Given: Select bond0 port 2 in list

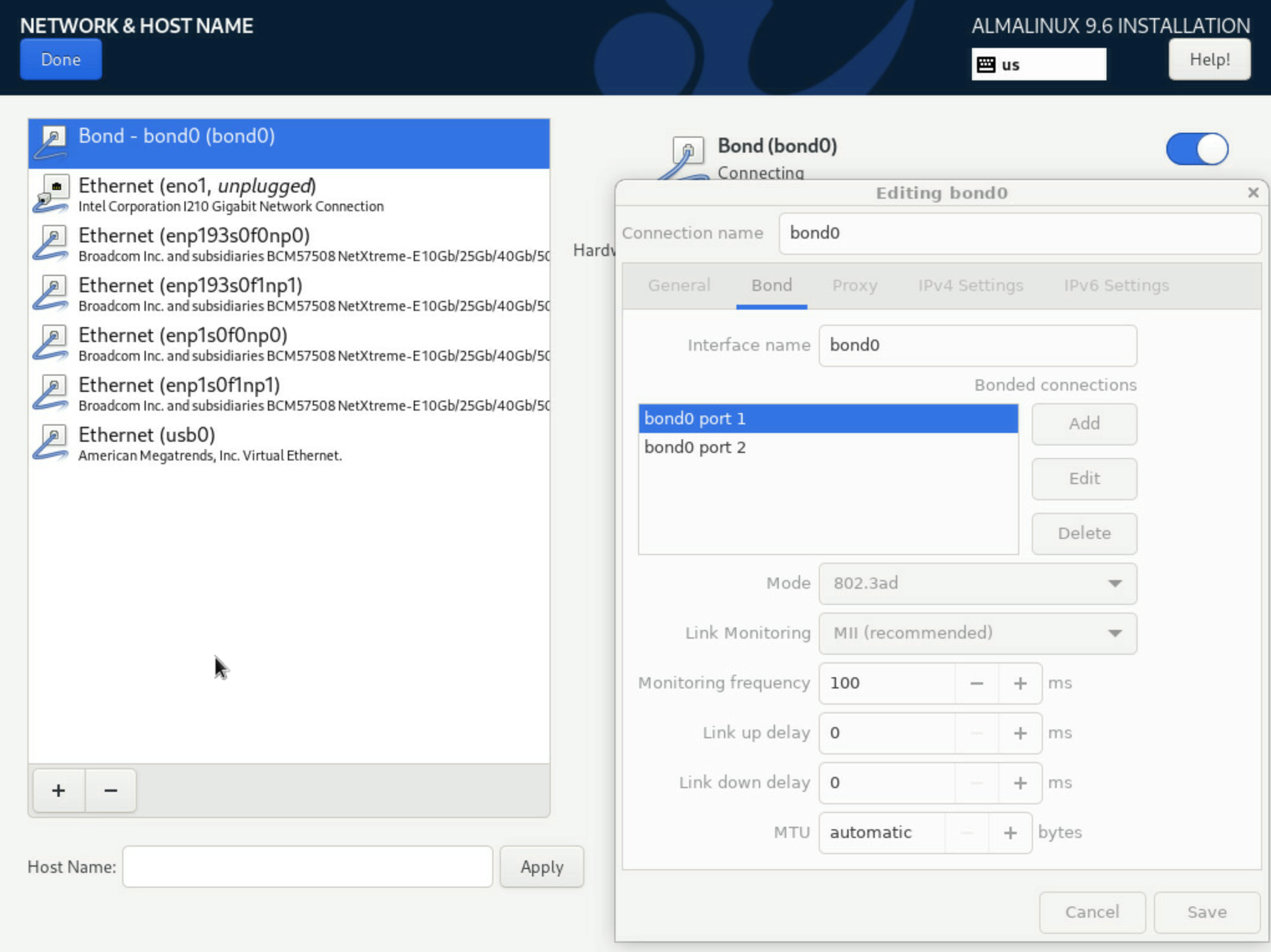Looking at the screenshot, I should pos(828,447).
